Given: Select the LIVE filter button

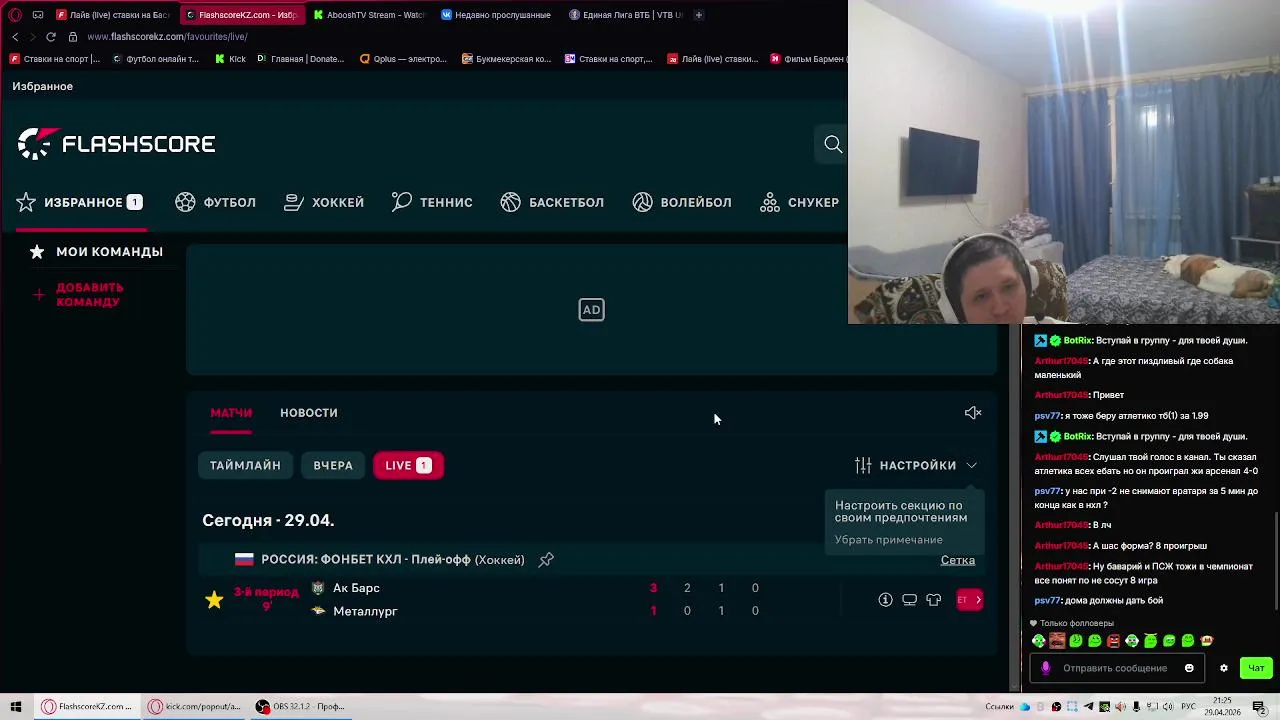Looking at the screenshot, I should click(x=408, y=465).
